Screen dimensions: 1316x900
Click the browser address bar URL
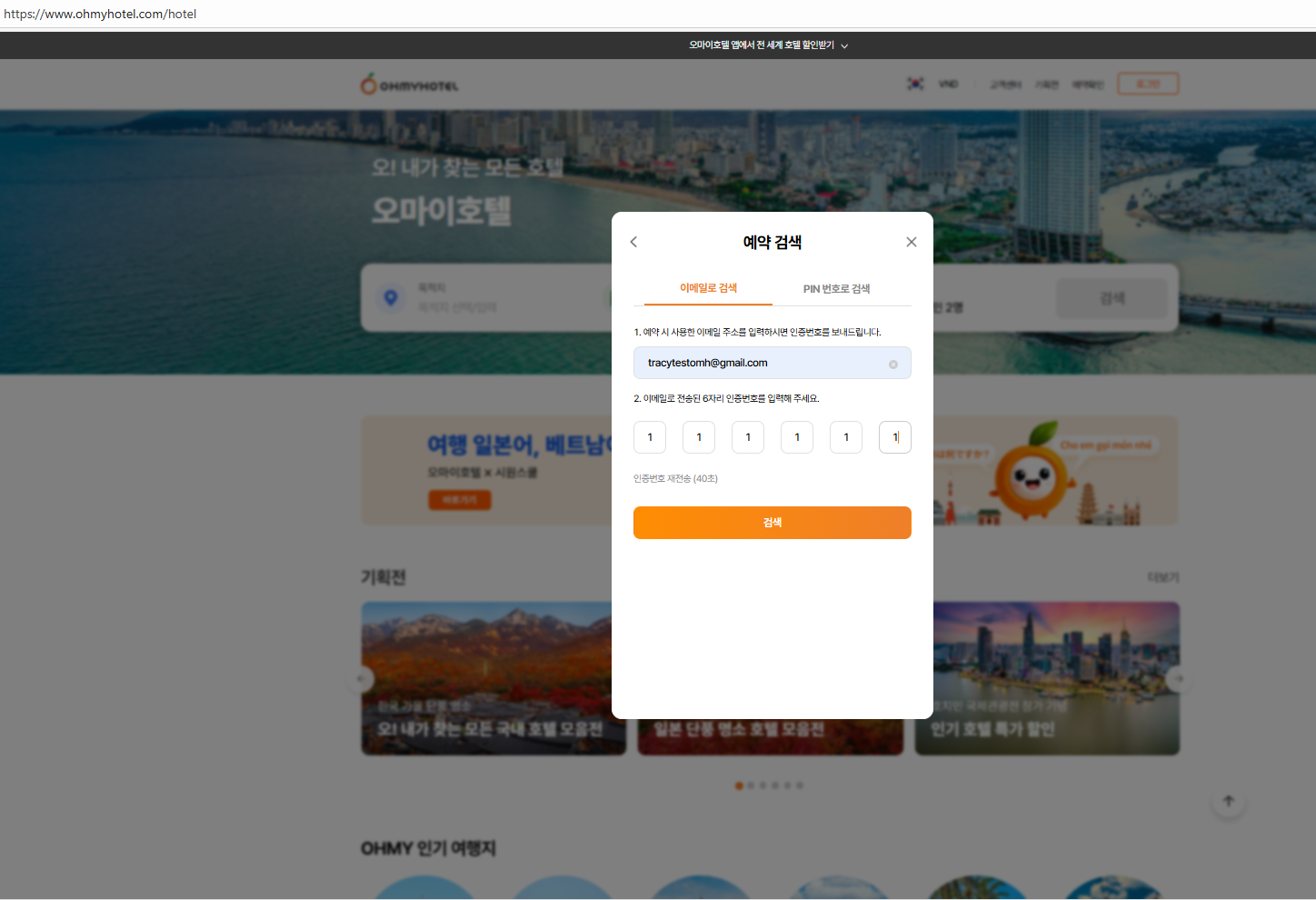point(100,14)
